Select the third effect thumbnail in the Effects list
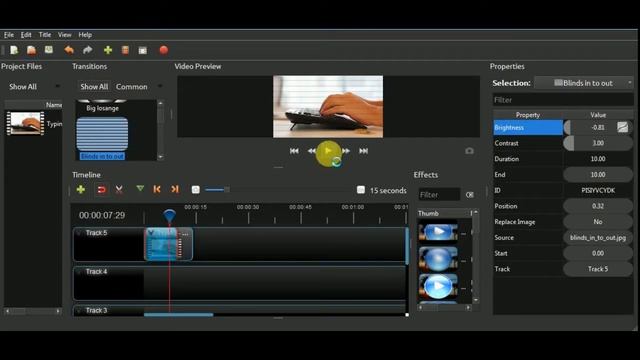640x360 pixels. 438,286
